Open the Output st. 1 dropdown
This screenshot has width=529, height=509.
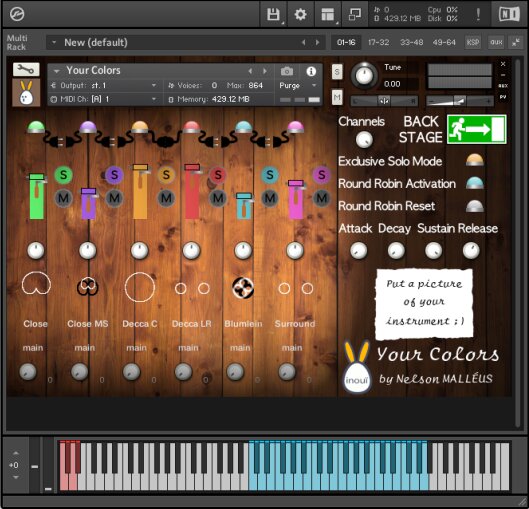pos(104,86)
